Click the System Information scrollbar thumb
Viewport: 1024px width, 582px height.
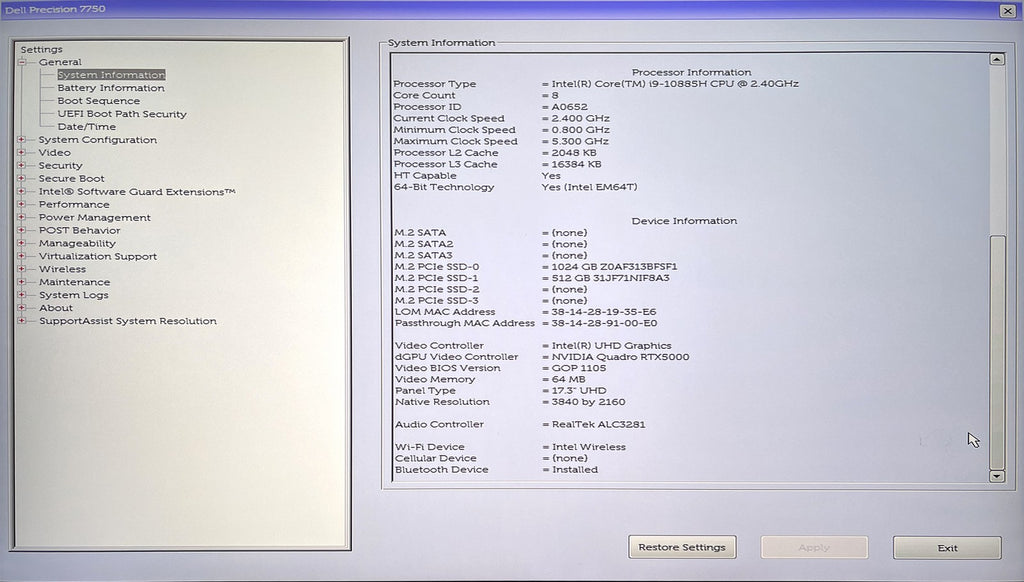click(x=997, y=352)
